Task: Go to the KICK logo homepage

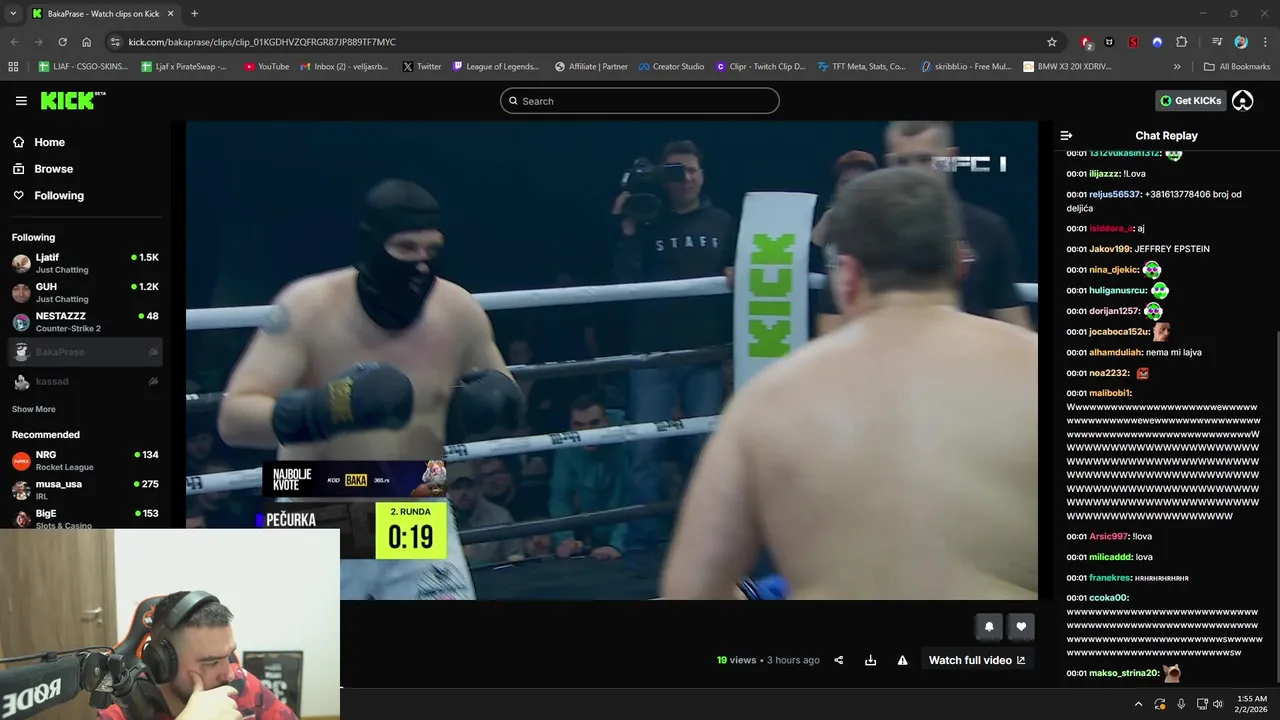Action: pyautogui.click(x=72, y=101)
